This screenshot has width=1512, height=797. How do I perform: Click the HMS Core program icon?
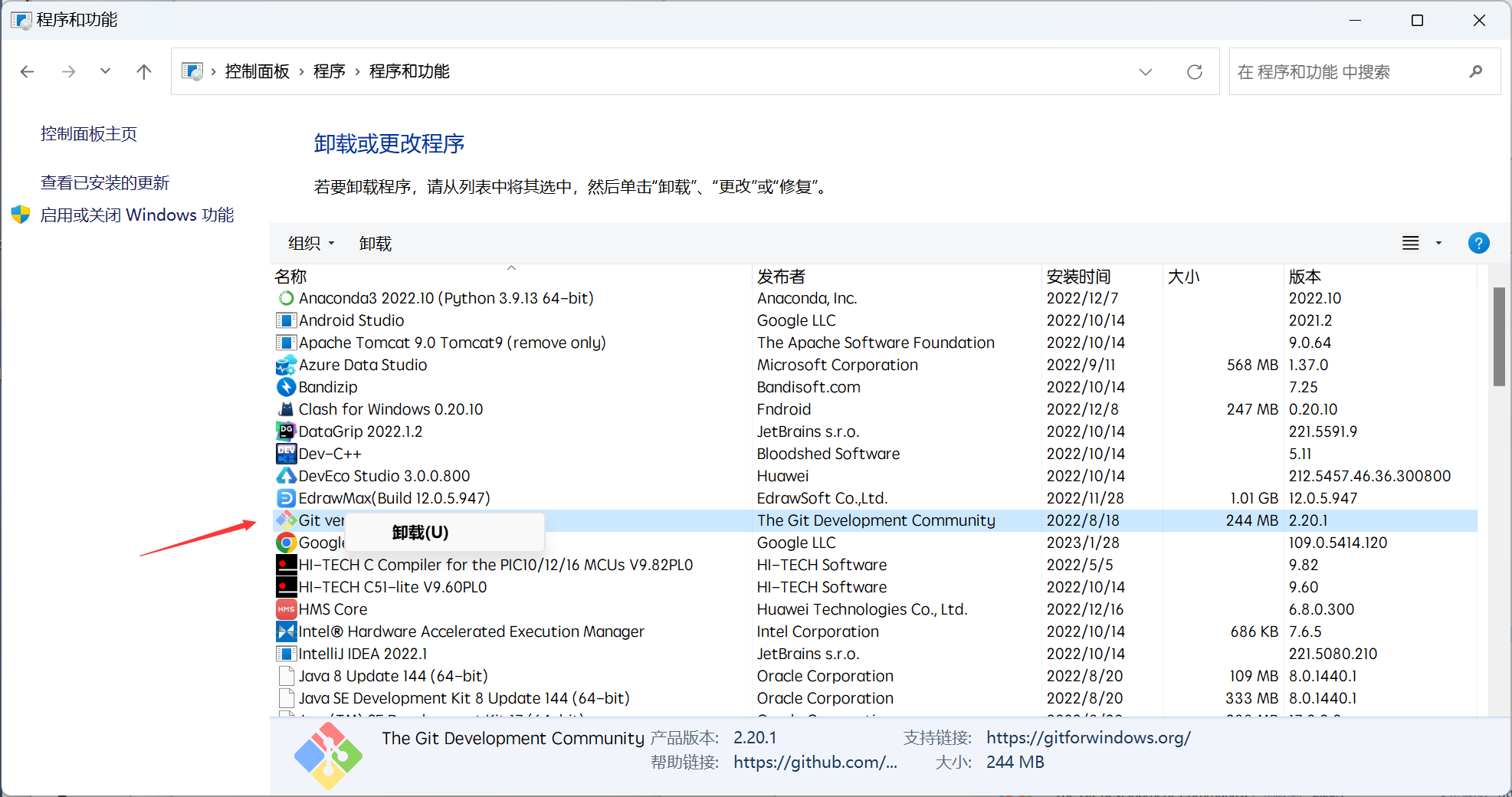click(286, 609)
